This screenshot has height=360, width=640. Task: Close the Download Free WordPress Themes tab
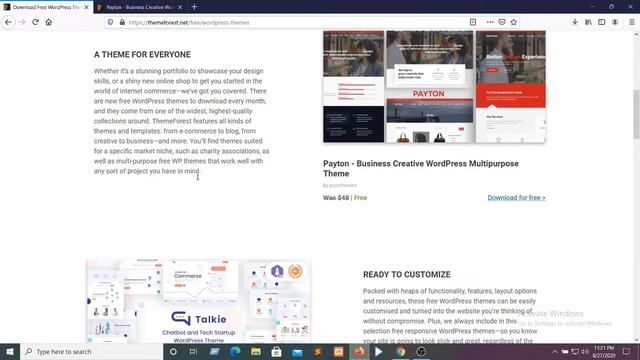87,7
